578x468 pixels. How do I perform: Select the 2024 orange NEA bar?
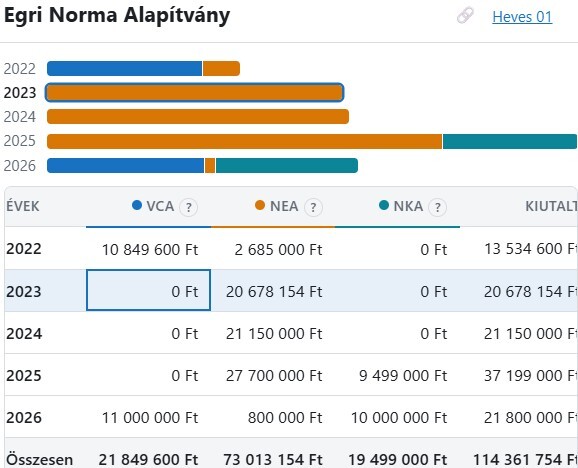coord(198,116)
